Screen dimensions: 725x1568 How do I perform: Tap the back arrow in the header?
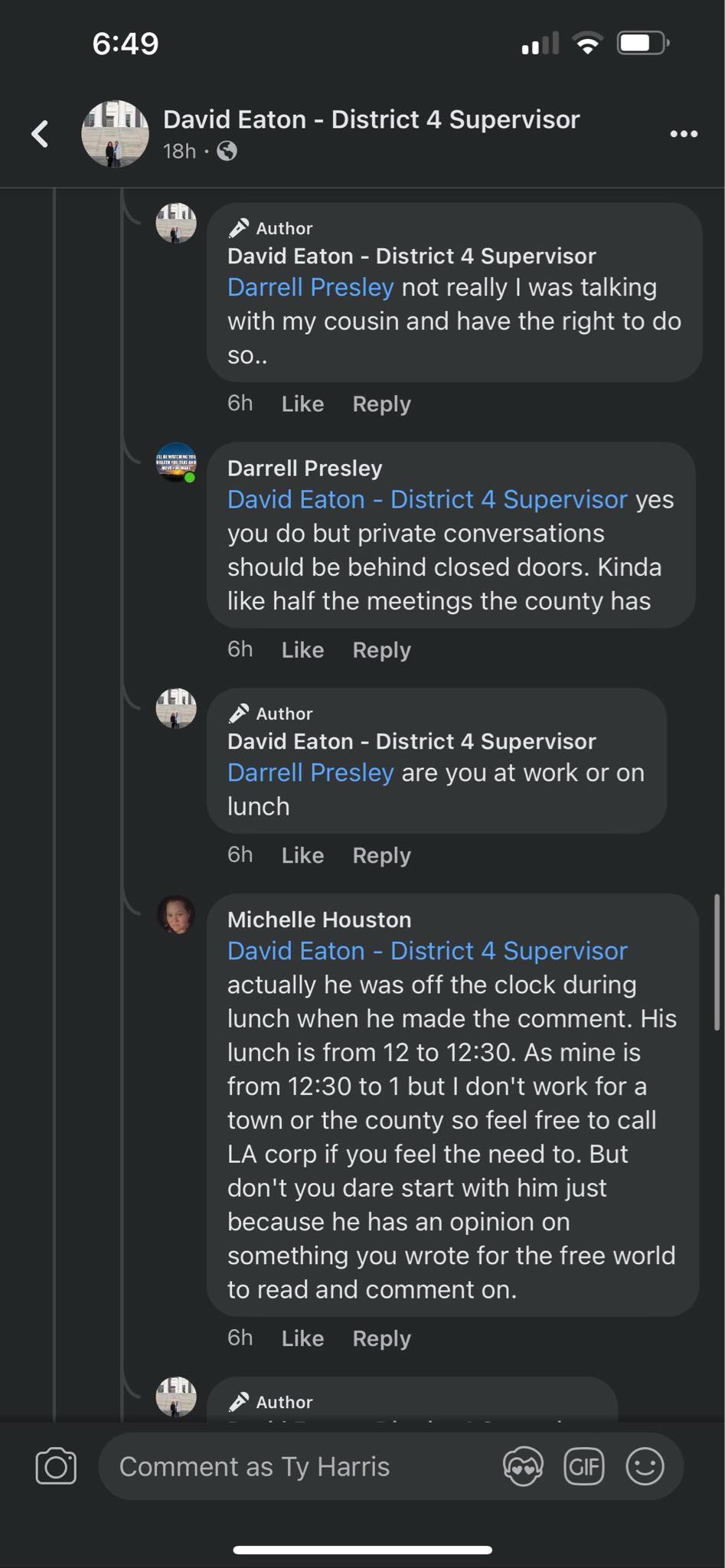(x=40, y=134)
